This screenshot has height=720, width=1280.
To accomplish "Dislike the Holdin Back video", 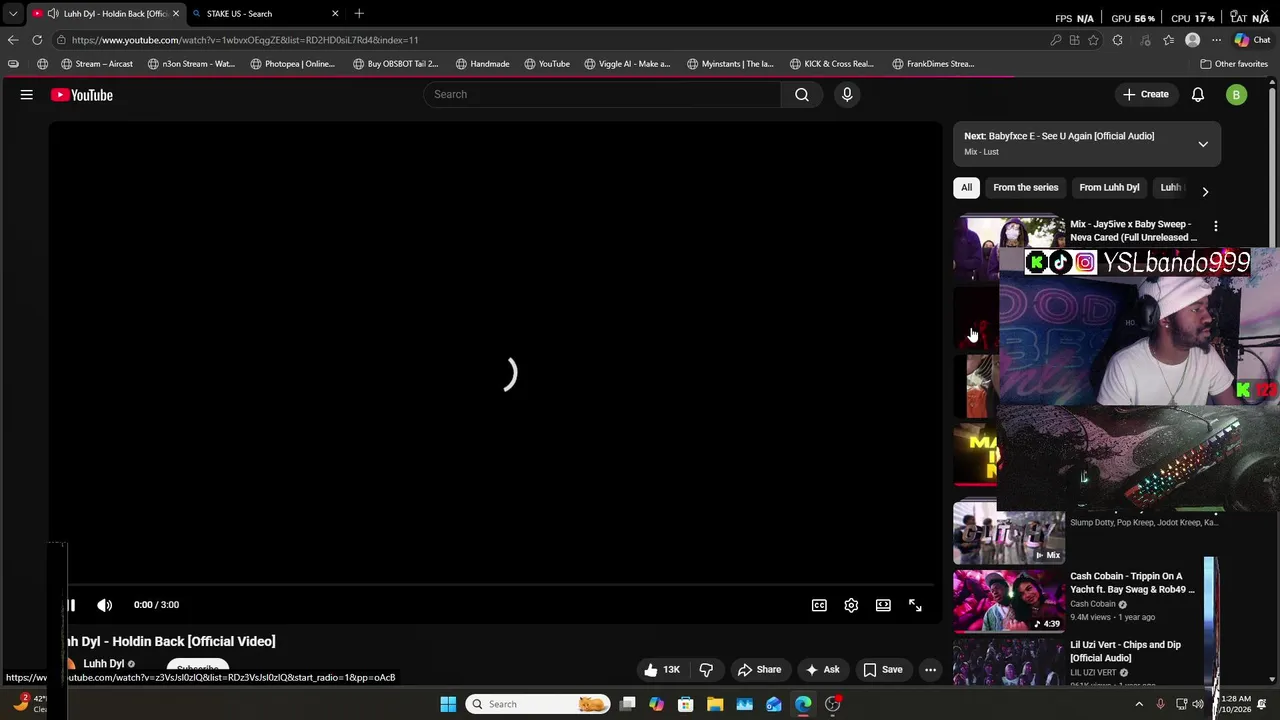I will pyautogui.click(x=706, y=670).
